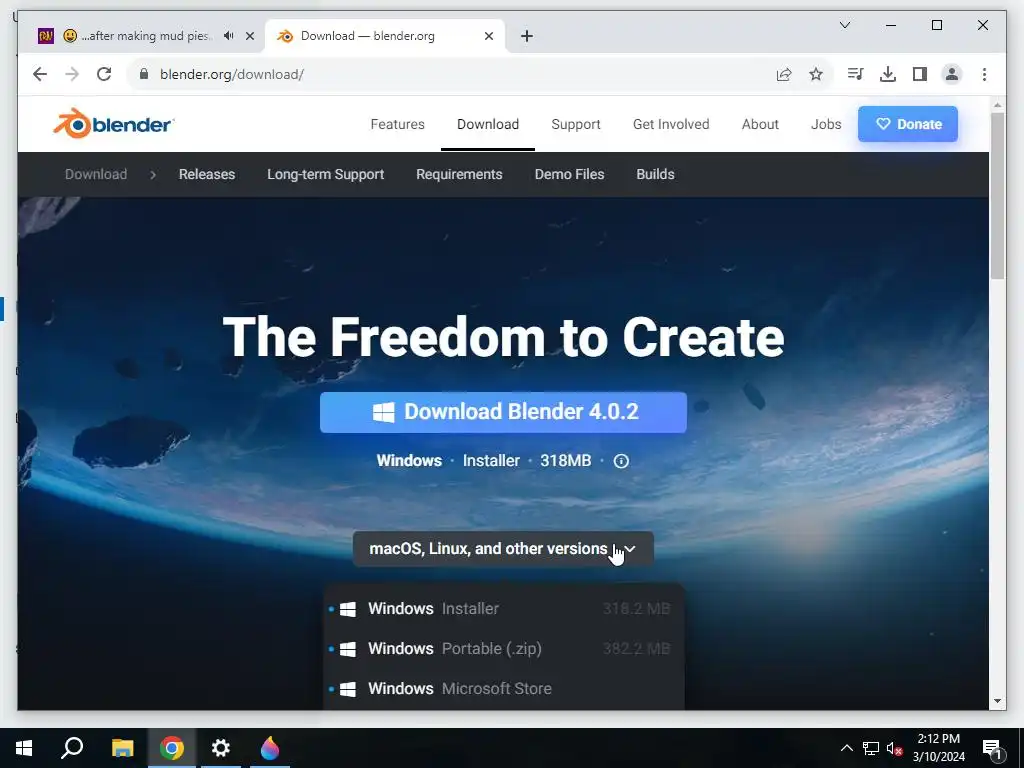
Task: Open the Releases sub-navigation link
Action: 206,174
